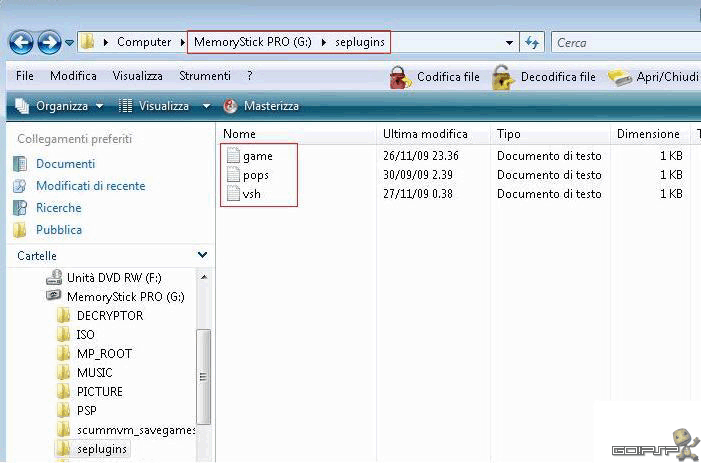Click into the Cerca search field
Screen dimensions: 701x463
pos(626,43)
